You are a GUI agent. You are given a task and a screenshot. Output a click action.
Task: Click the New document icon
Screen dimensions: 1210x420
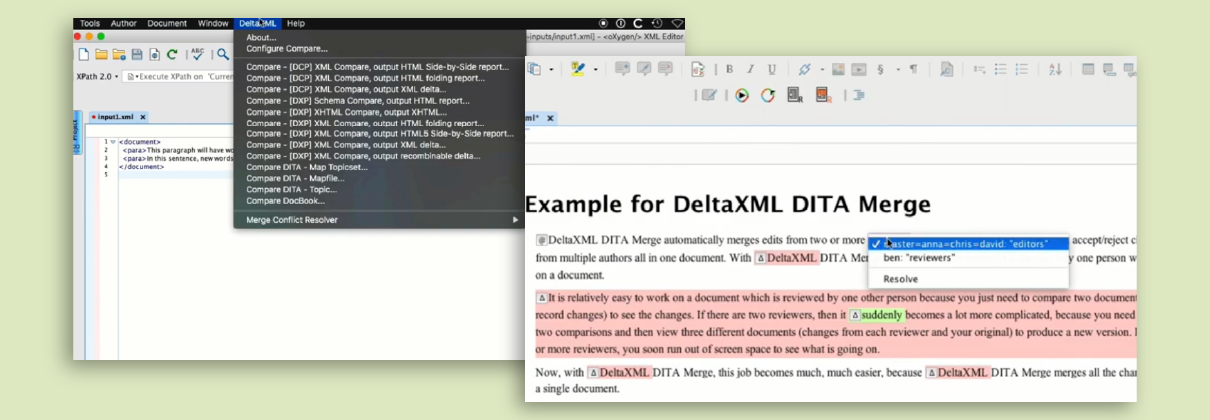[85, 54]
